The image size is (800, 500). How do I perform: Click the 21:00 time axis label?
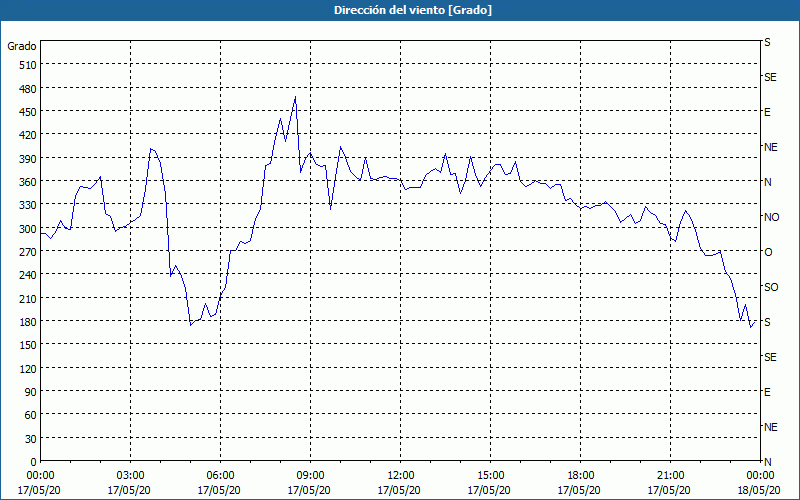pos(670,476)
